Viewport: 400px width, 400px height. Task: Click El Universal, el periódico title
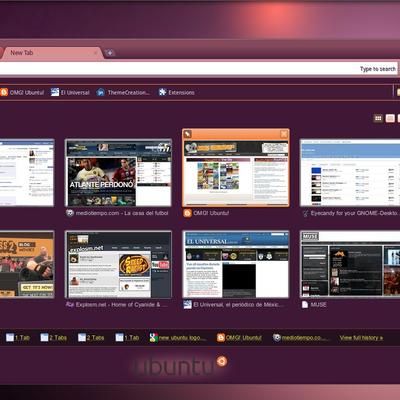[239, 304]
